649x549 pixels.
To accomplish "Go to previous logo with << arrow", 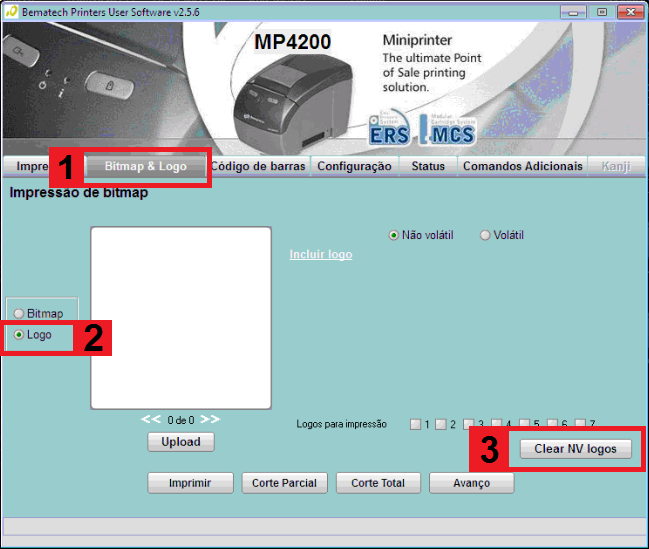I will [x=151, y=419].
